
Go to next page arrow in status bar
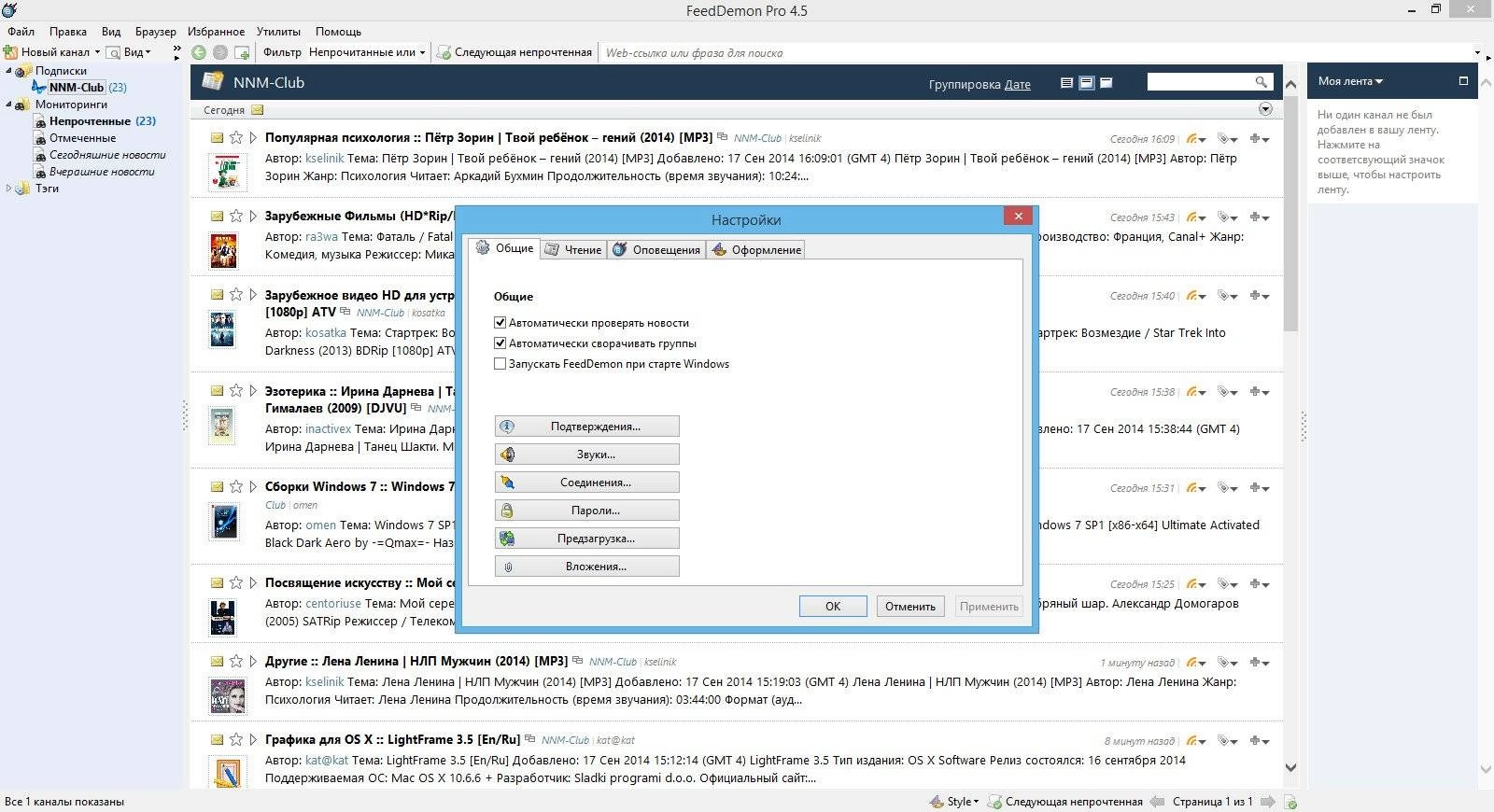1268,801
